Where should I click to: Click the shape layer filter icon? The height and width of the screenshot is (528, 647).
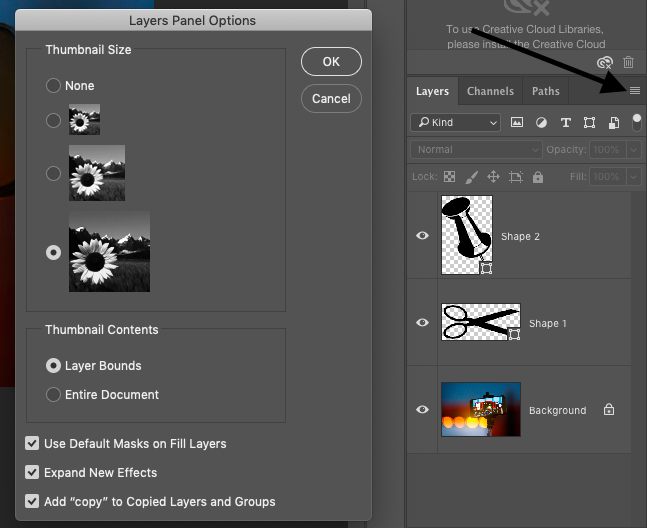coord(589,122)
